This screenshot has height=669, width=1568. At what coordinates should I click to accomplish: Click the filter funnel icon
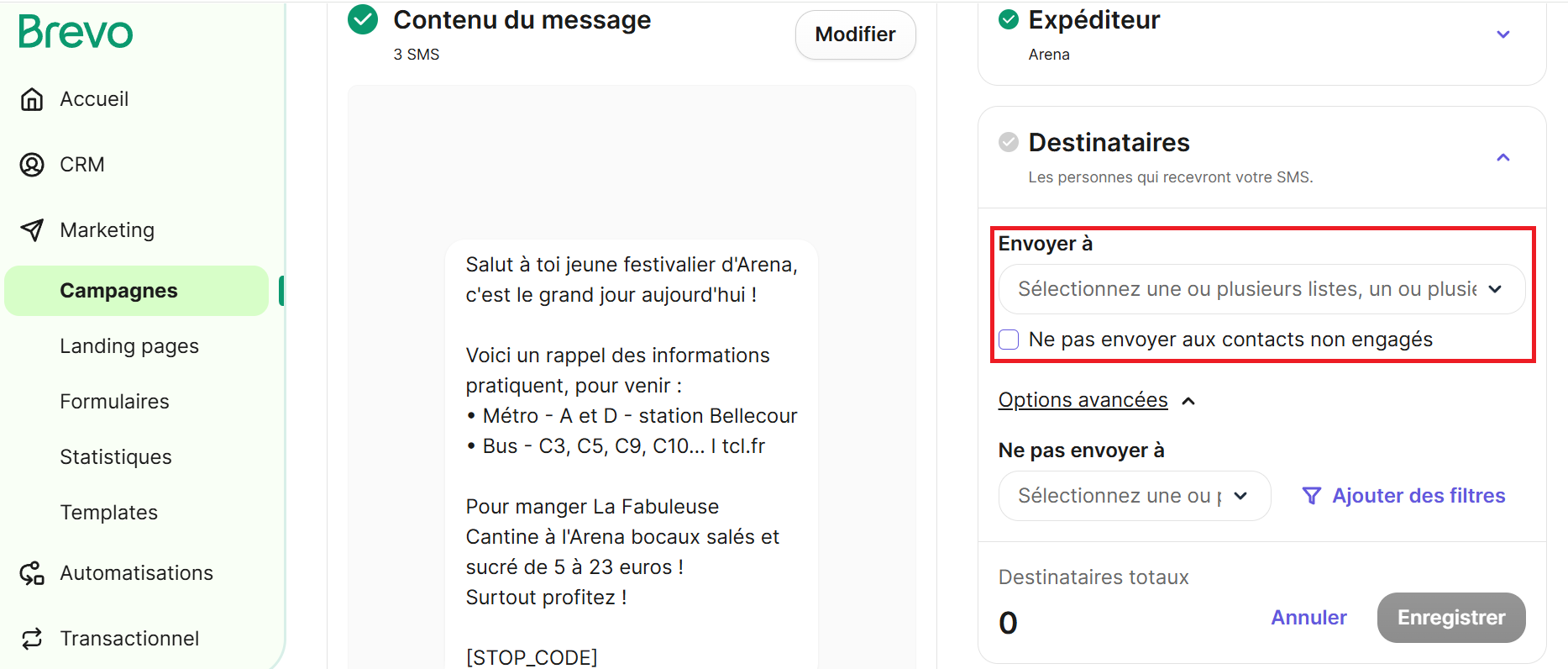[1311, 496]
